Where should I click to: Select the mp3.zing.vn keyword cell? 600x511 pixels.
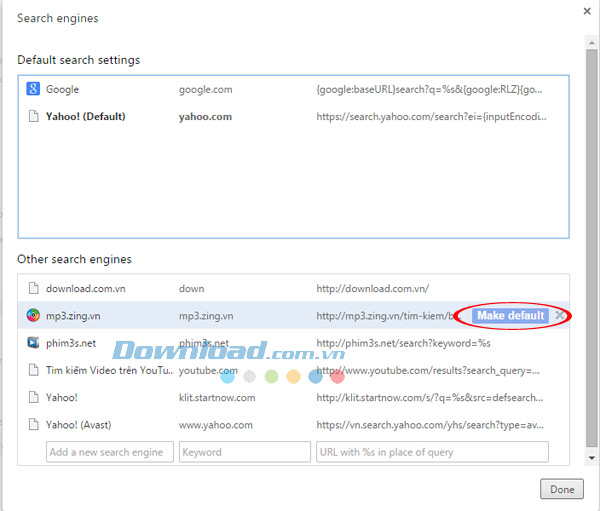click(206, 316)
